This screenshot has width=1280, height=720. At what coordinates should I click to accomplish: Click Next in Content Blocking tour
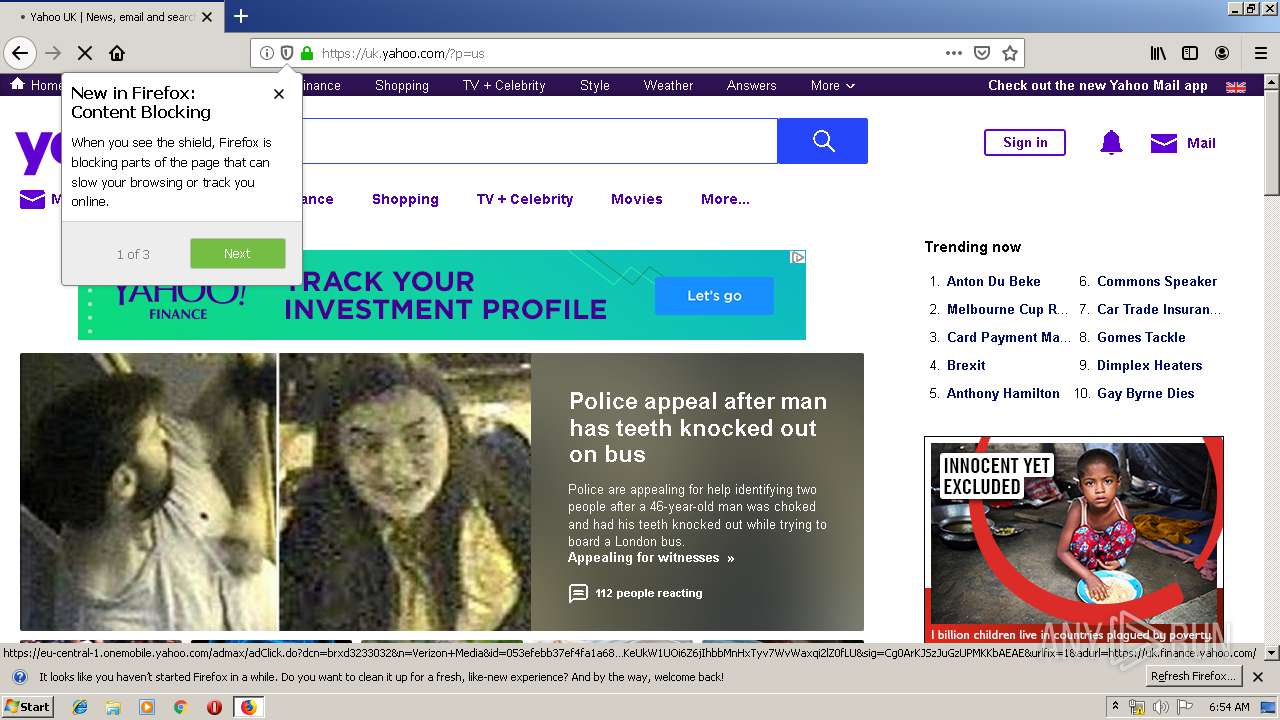tap(238, 253)
